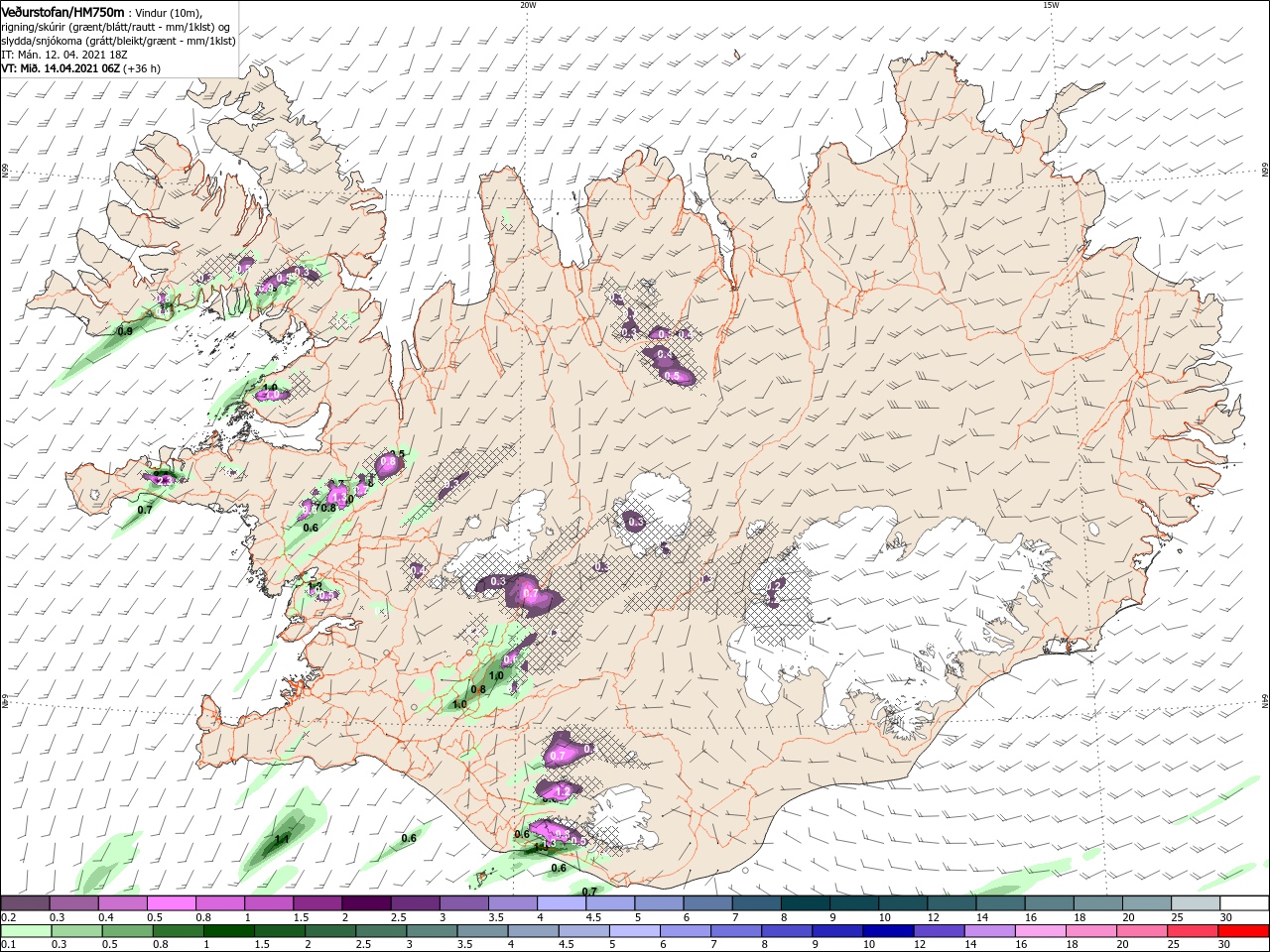Click the 20W longitude label at top
The image size is (1270, 952).
tap(528, 4)
